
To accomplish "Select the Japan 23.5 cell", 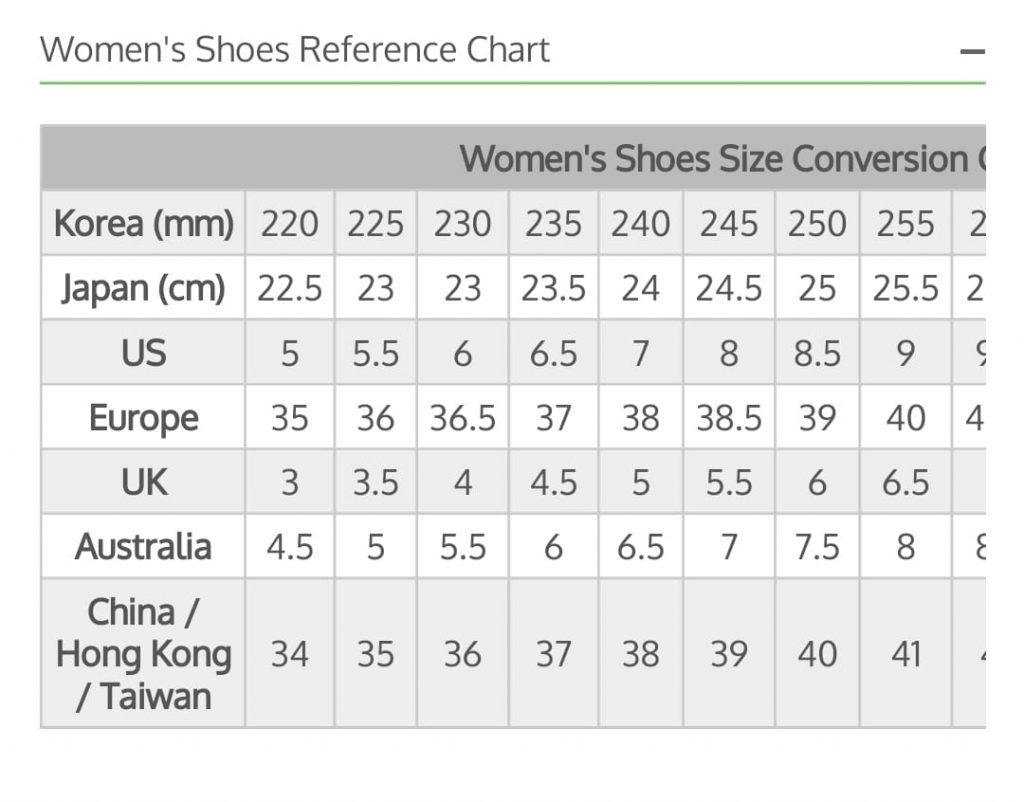I will pyautogui.click(x=553, y=287).
